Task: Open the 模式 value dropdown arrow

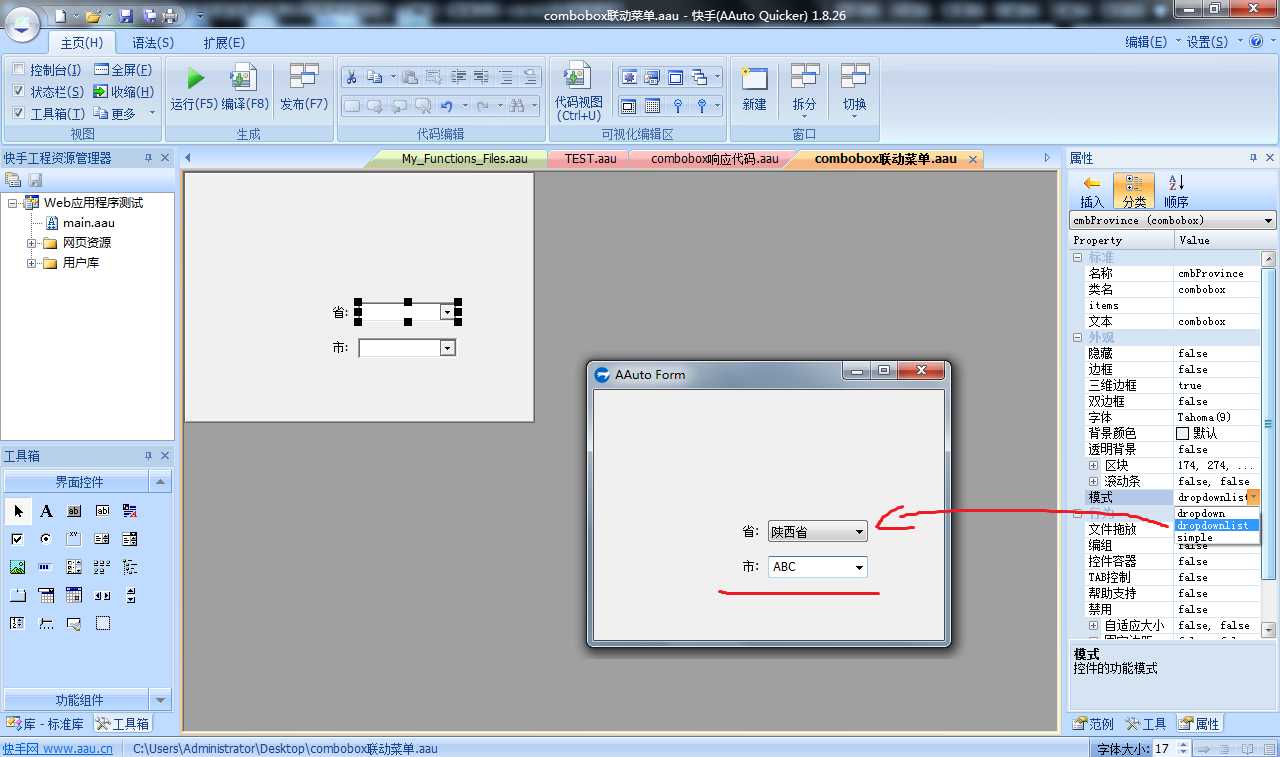Action: coord(1253,497)
